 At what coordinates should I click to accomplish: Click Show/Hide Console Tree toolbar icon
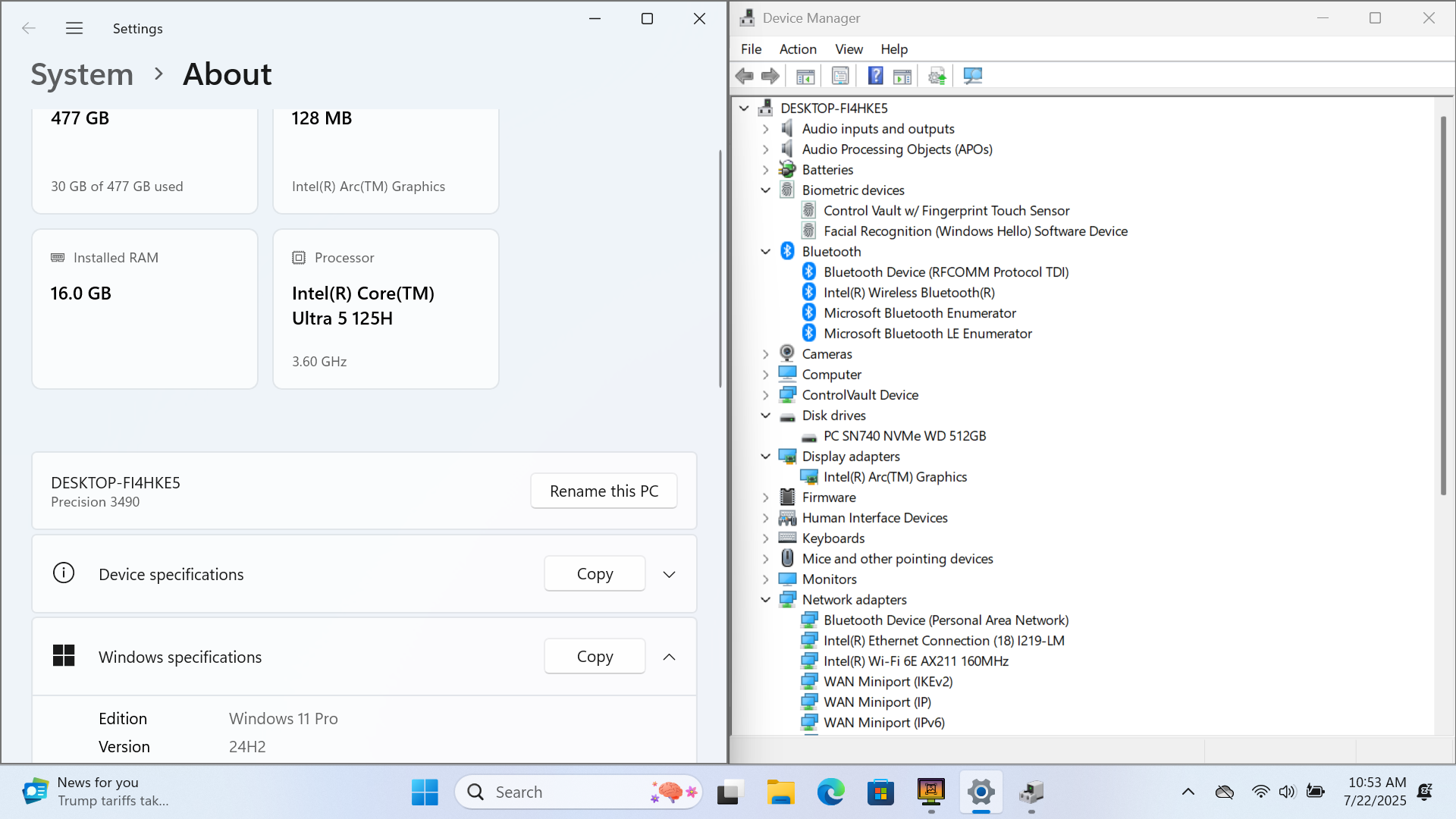point(805,76)
